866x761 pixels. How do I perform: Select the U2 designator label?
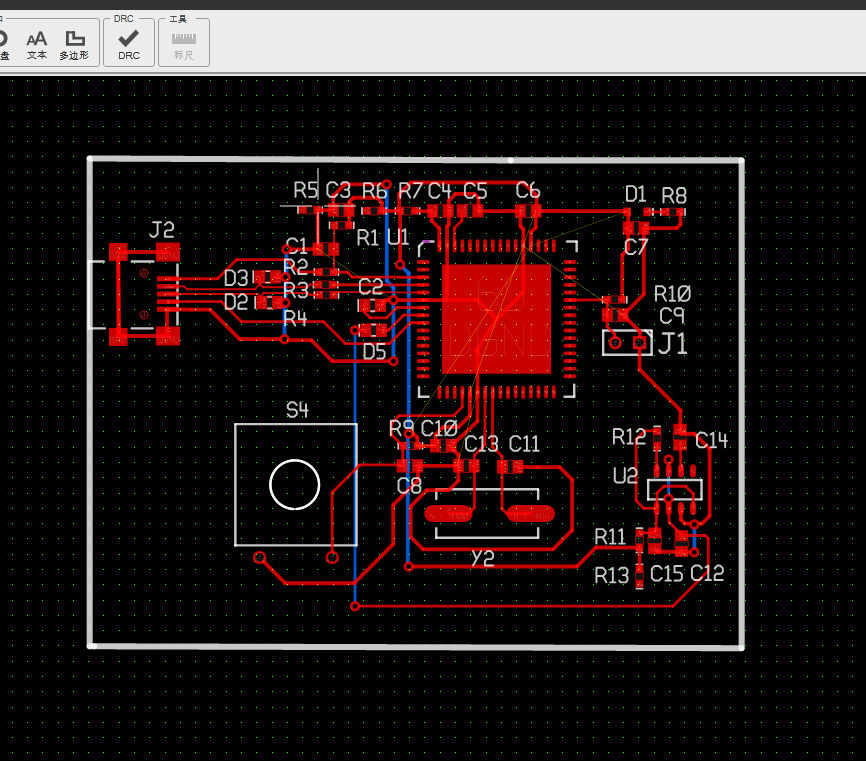click(626, 475)
